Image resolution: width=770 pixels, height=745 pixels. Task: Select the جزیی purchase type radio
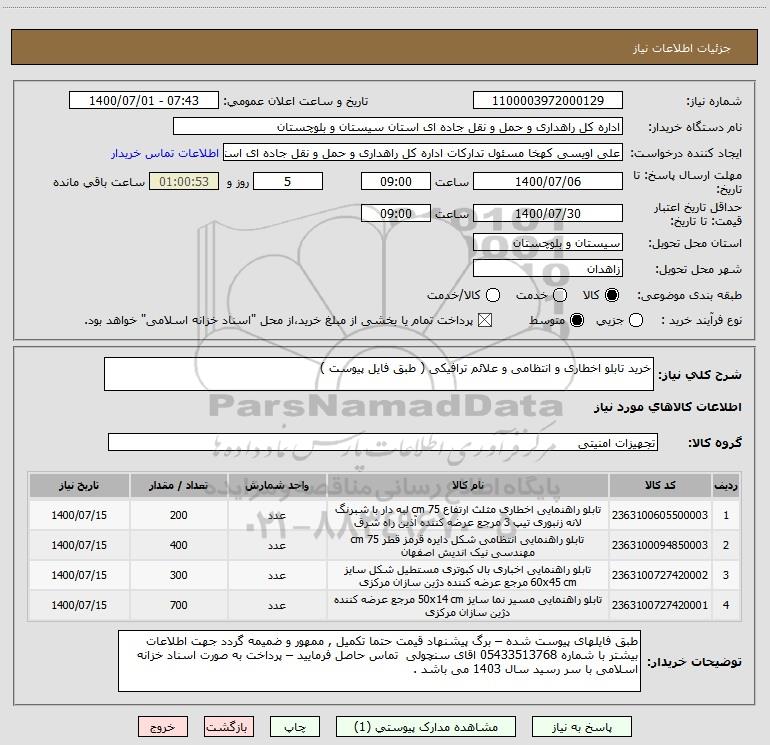pyautogui.click(x=636, y=320)
